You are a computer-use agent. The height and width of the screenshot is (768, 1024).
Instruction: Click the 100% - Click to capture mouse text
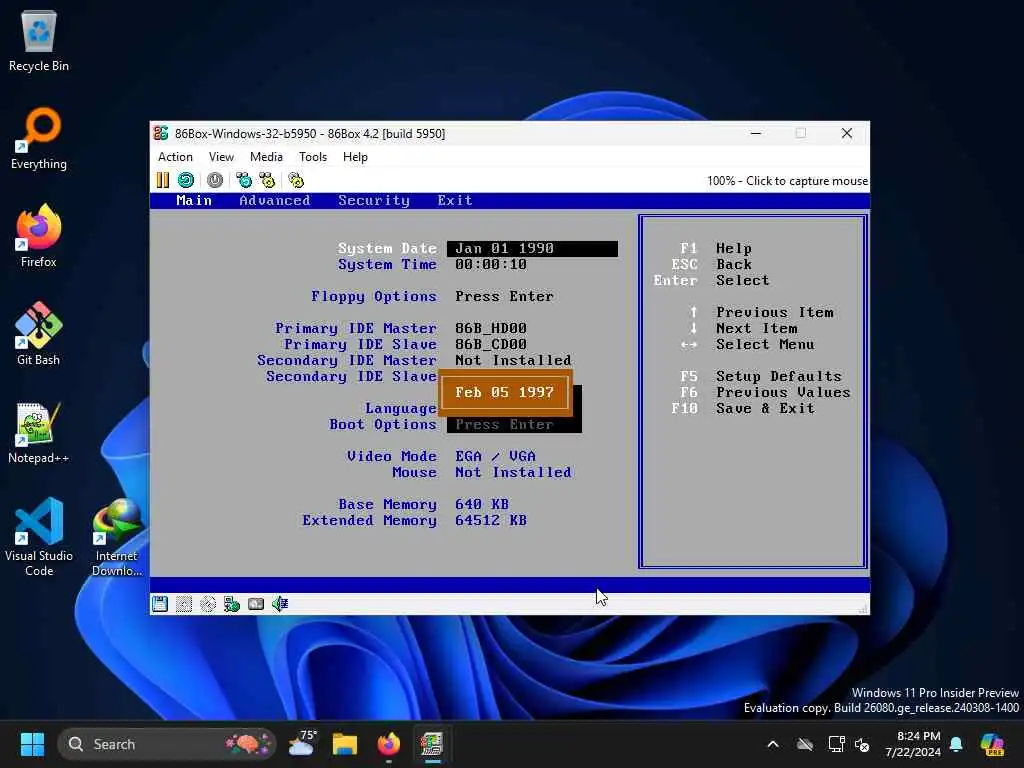point(787,181)
